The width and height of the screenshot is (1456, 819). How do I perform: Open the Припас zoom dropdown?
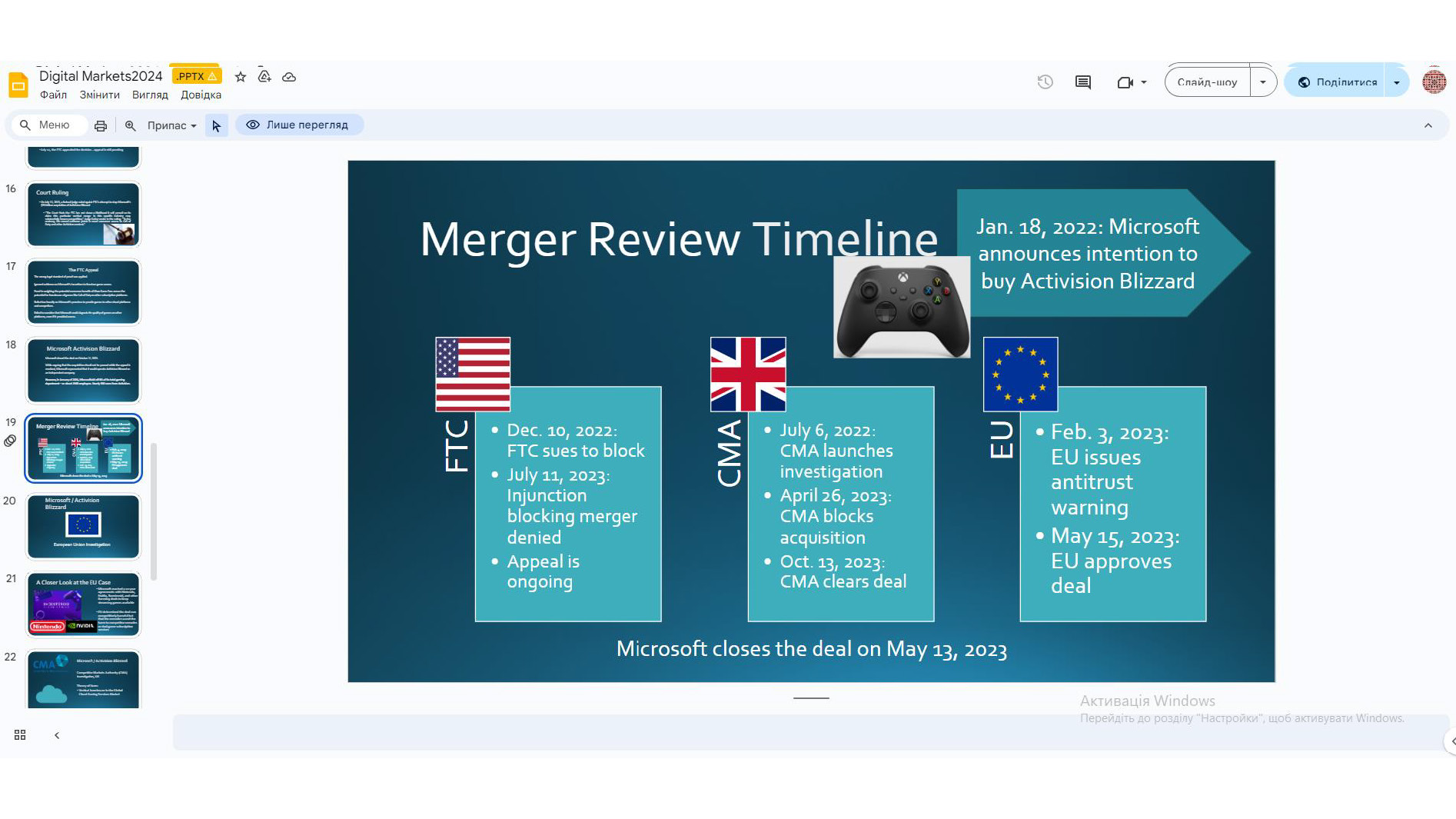(x=171, y=125)
